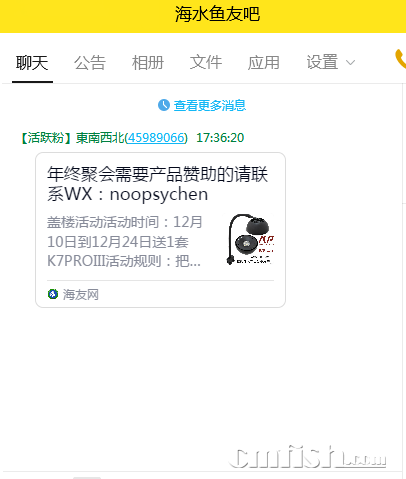
Task: Click the orange phone call icon
Action: click(x=401, y=59)
